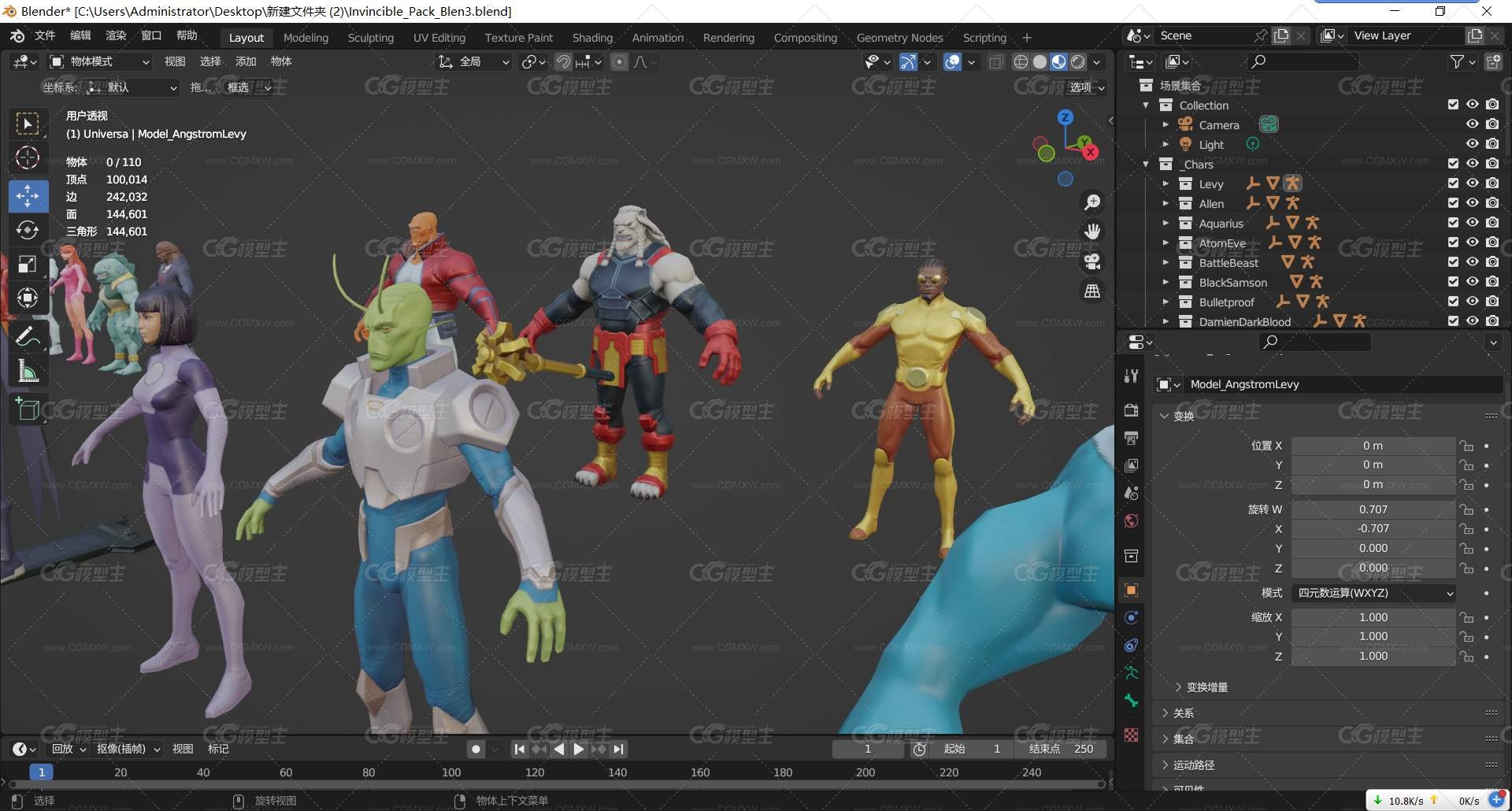Uncheck the Aquarius collection checkbox
The height and width of the screenshot is (811, 1512).
point(1453,223)
